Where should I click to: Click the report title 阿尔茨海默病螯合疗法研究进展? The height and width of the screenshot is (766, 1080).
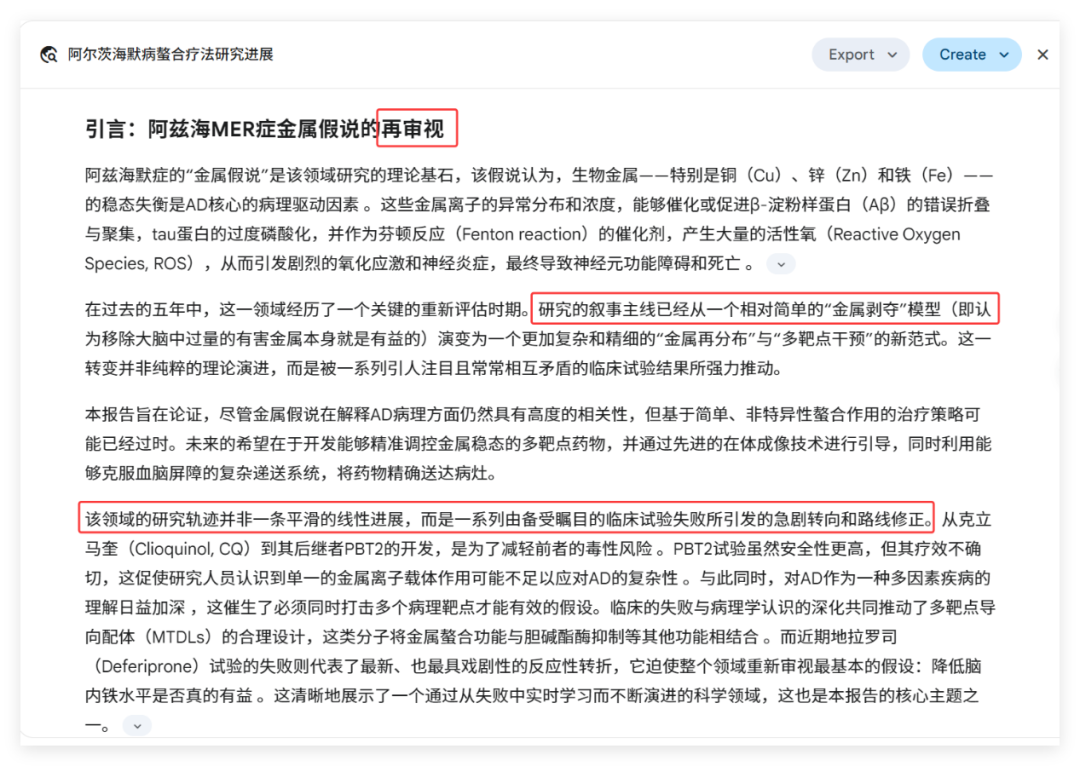pyautogui.click(x=170, y=54)
